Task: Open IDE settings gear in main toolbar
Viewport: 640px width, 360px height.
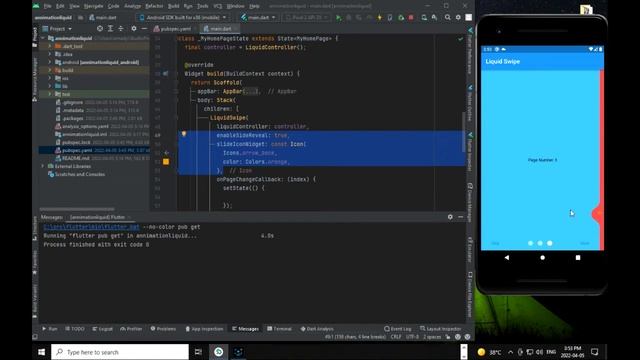Action: (x=458, y=18)
